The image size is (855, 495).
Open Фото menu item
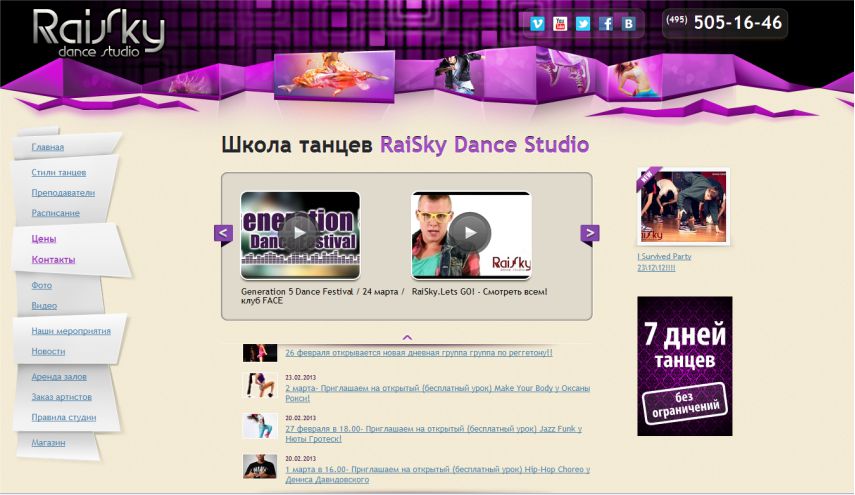41,285
